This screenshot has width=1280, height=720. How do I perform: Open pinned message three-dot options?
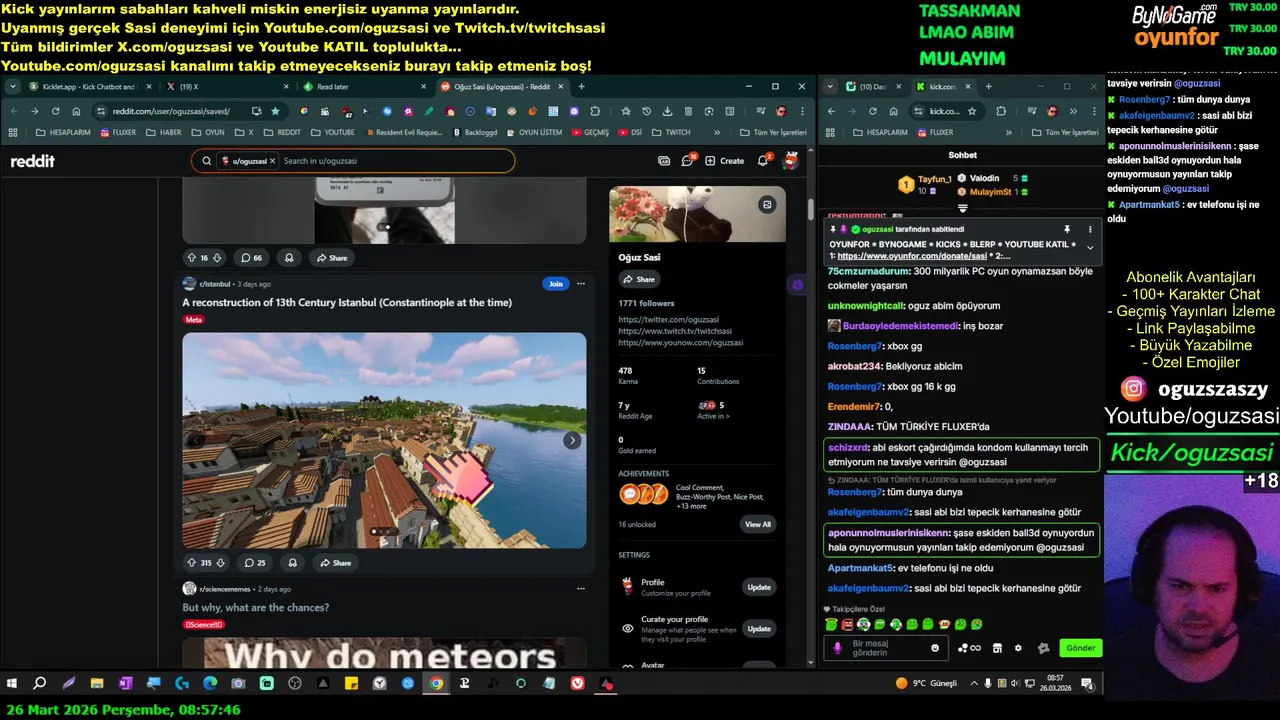[1090, 229]
